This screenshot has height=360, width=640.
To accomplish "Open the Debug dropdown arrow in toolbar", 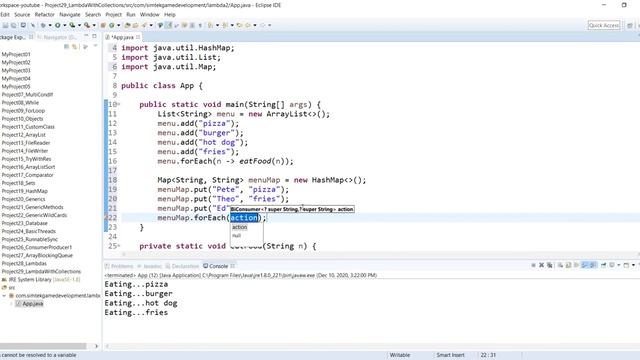I will [50, 25].
